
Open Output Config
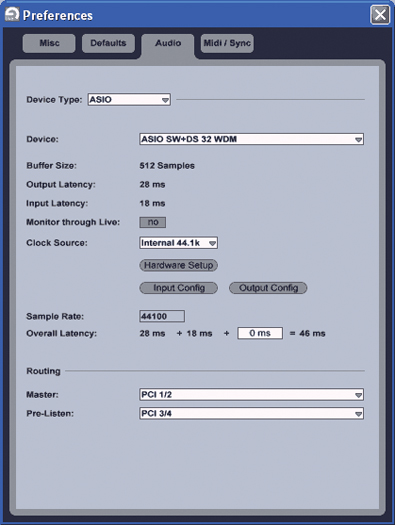click(268, 288)
